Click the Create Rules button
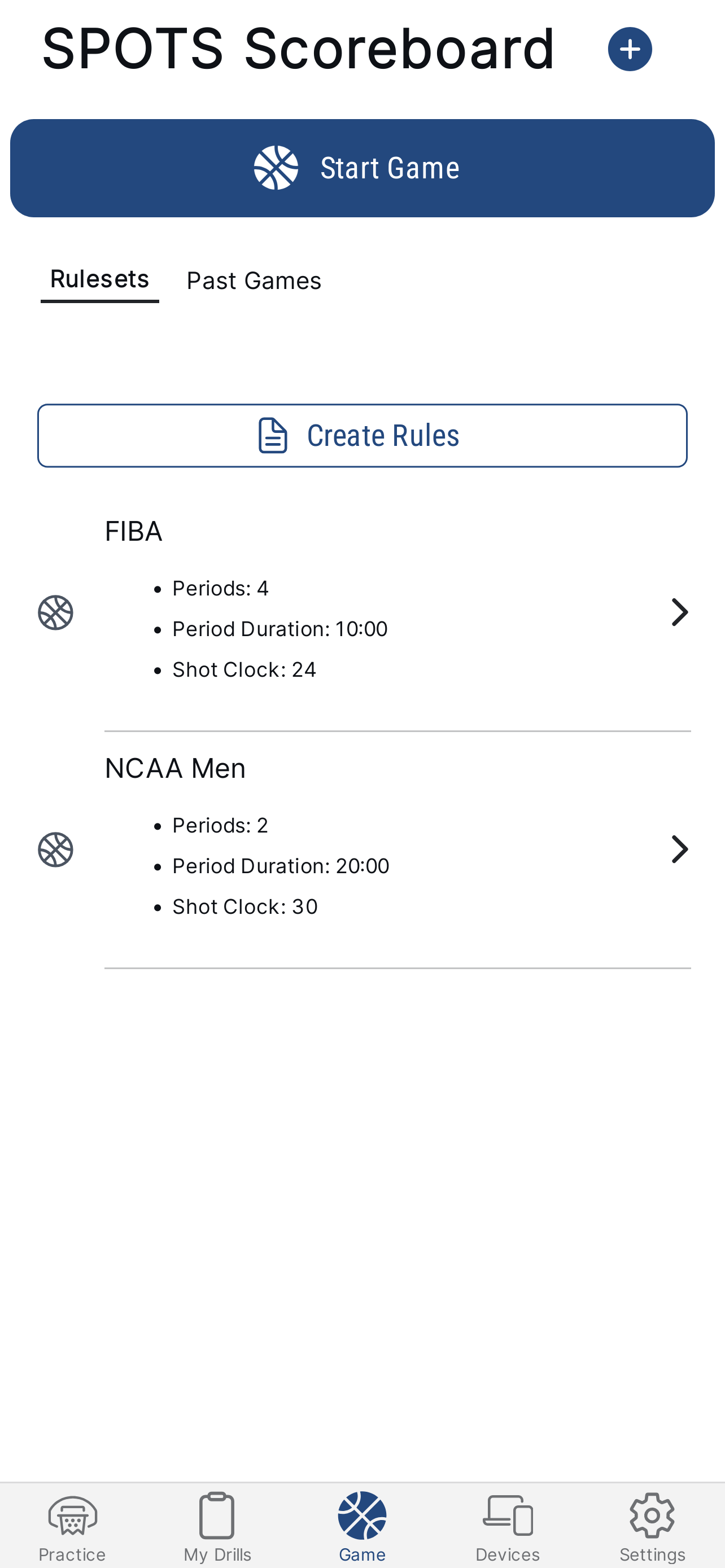 (362, 436)
